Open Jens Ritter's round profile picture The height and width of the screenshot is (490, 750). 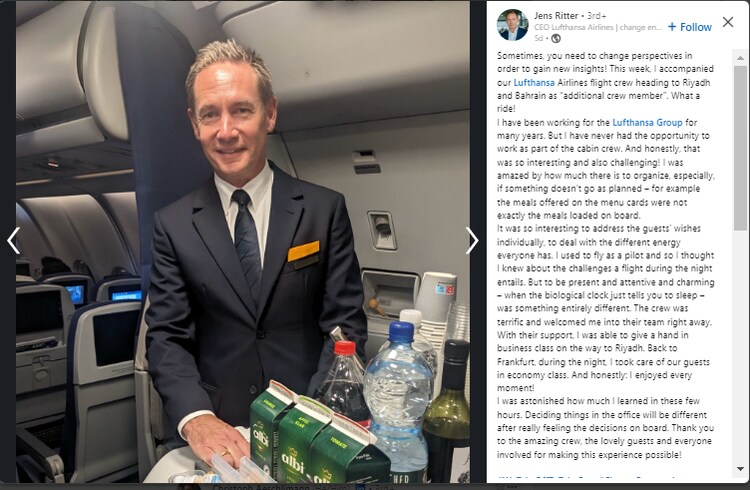pos(513,25)
